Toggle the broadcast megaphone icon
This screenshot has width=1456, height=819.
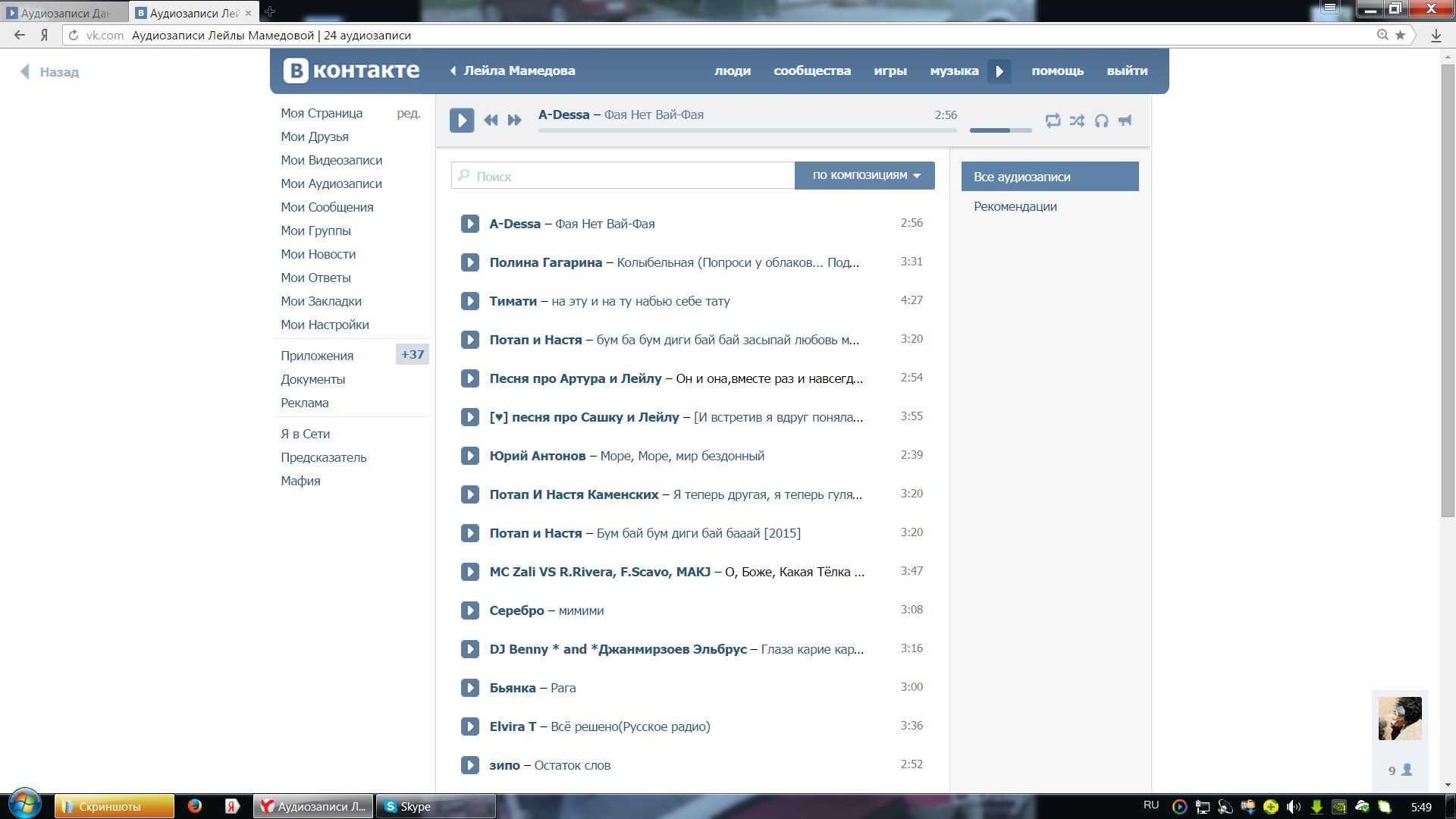[x=1125, y=121]
